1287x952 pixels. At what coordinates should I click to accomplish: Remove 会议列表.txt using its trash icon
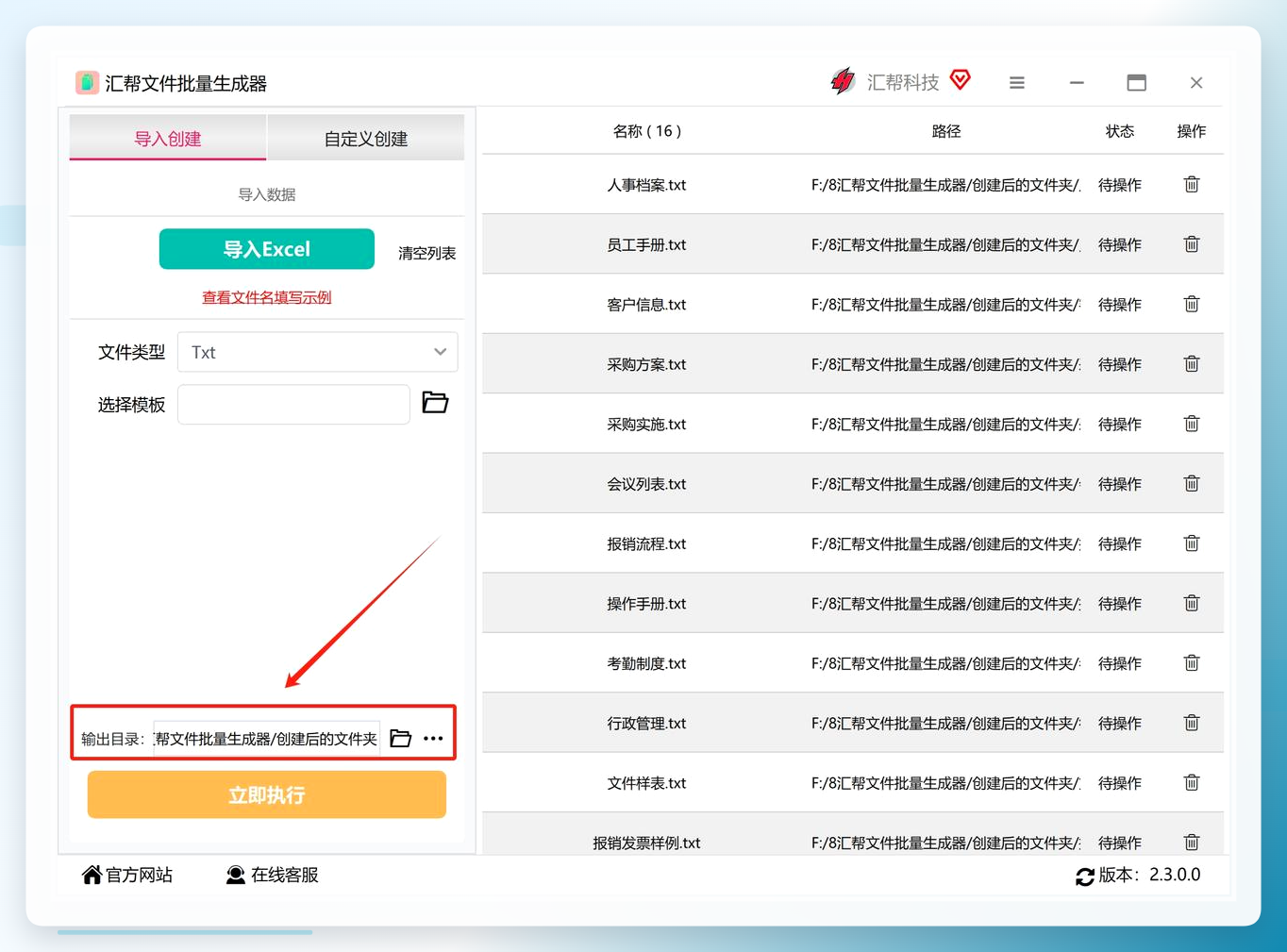tap(1192, 483)
